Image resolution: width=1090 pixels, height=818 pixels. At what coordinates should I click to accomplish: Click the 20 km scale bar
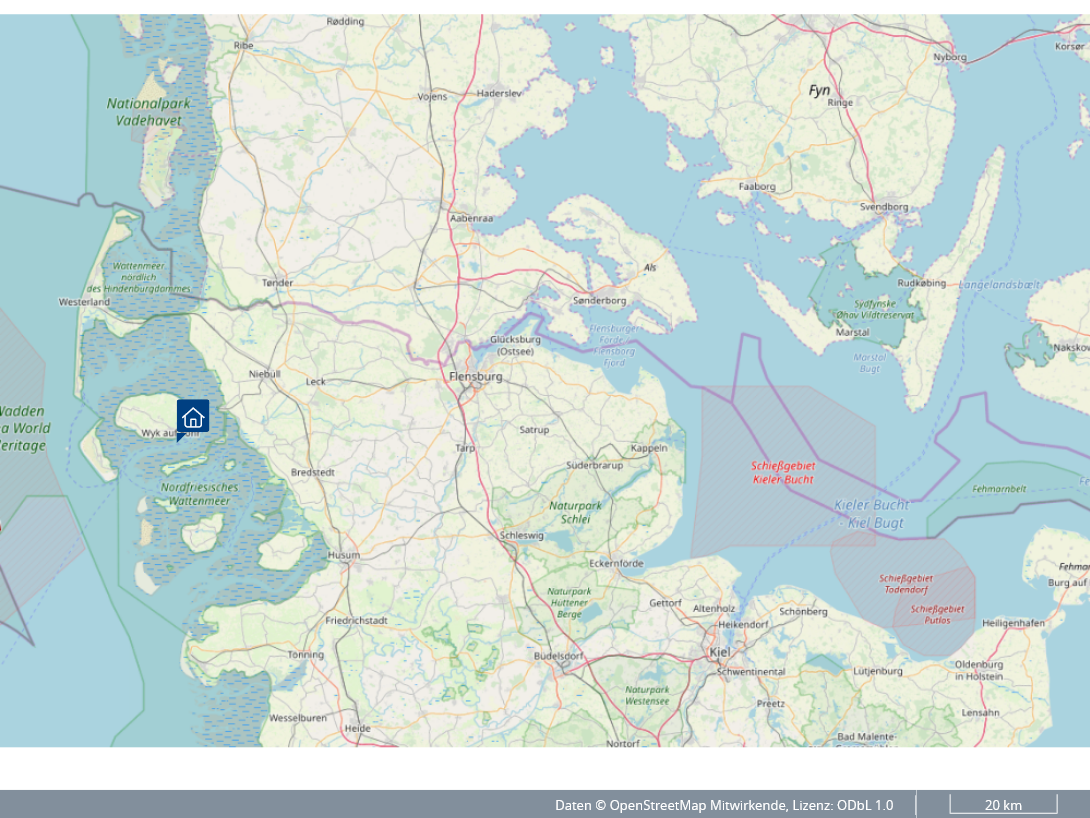pyautogui.click(x=1003, y=805)
